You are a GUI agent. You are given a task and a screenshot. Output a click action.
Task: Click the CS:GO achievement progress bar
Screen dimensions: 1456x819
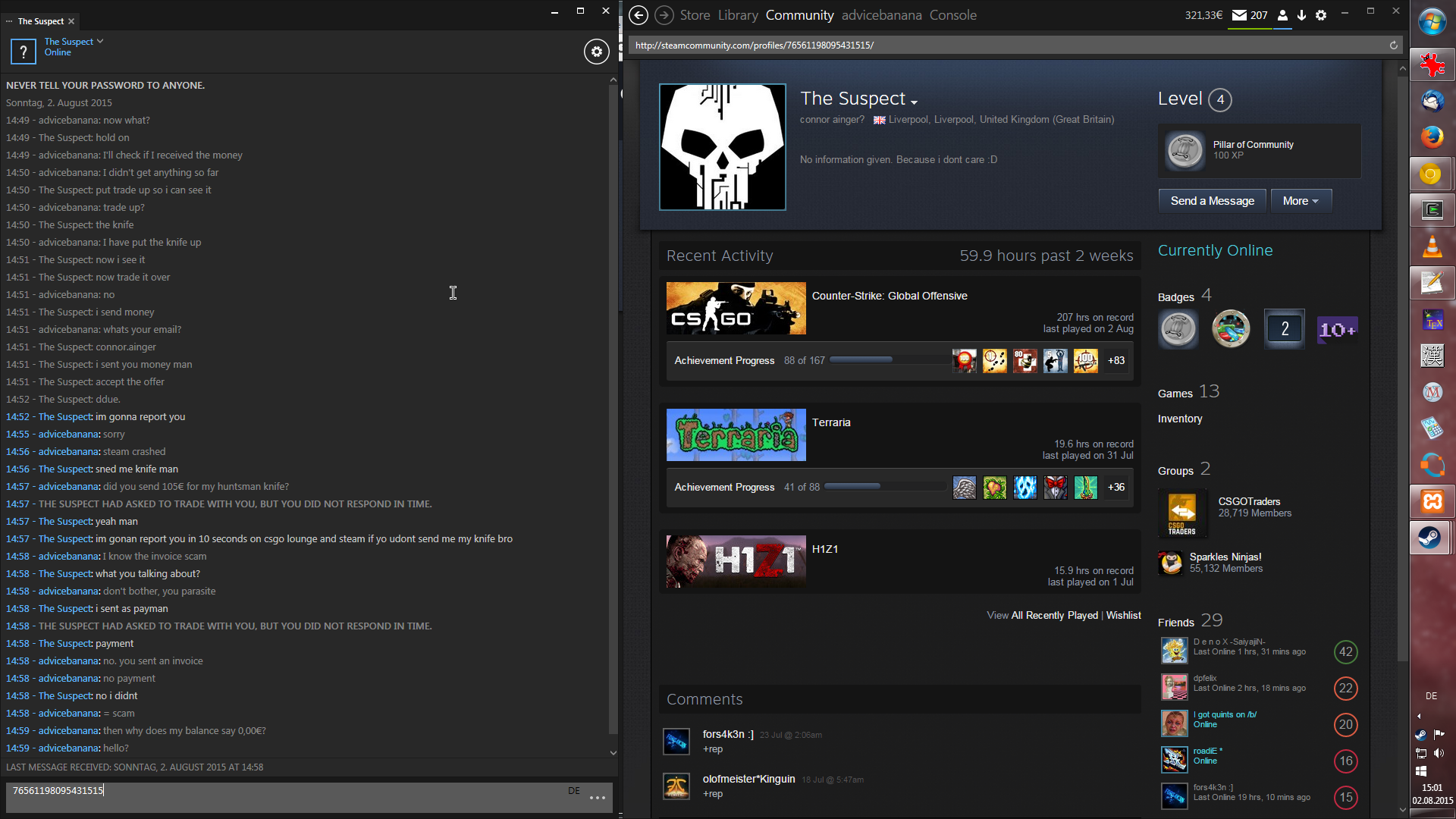[887, 360]
